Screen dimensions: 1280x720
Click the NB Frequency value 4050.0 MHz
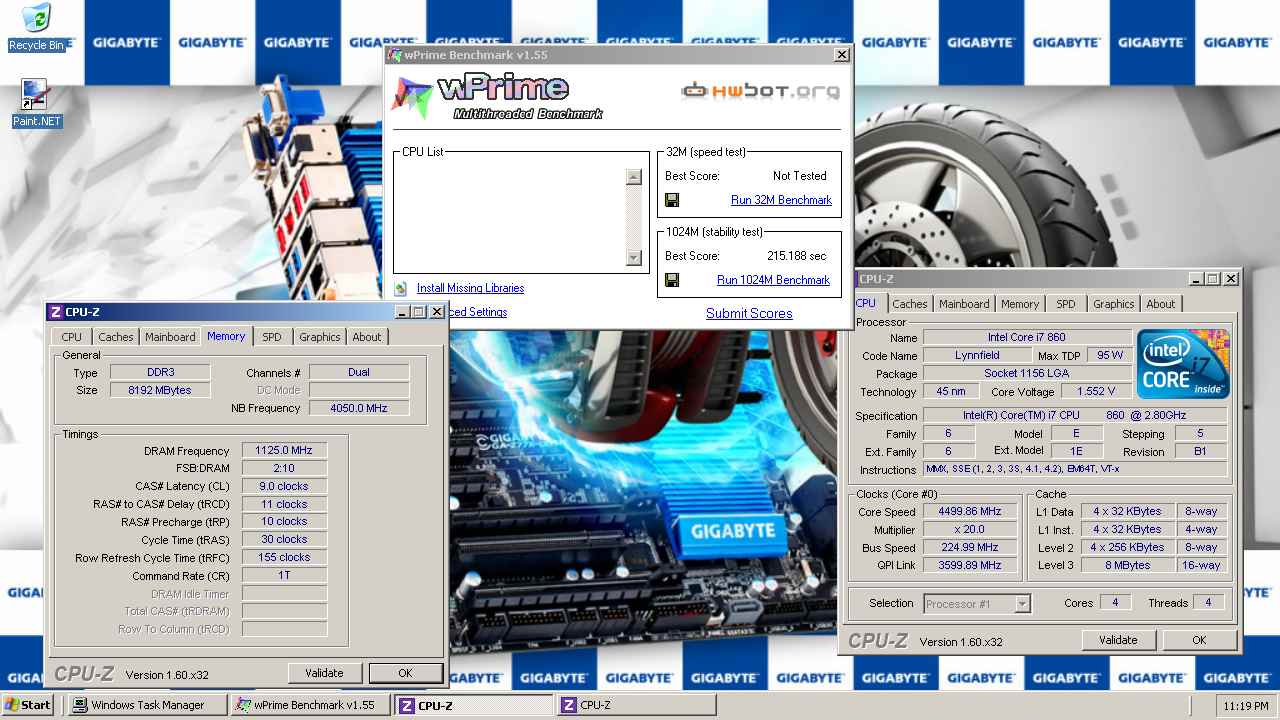(x=359, y=408)
